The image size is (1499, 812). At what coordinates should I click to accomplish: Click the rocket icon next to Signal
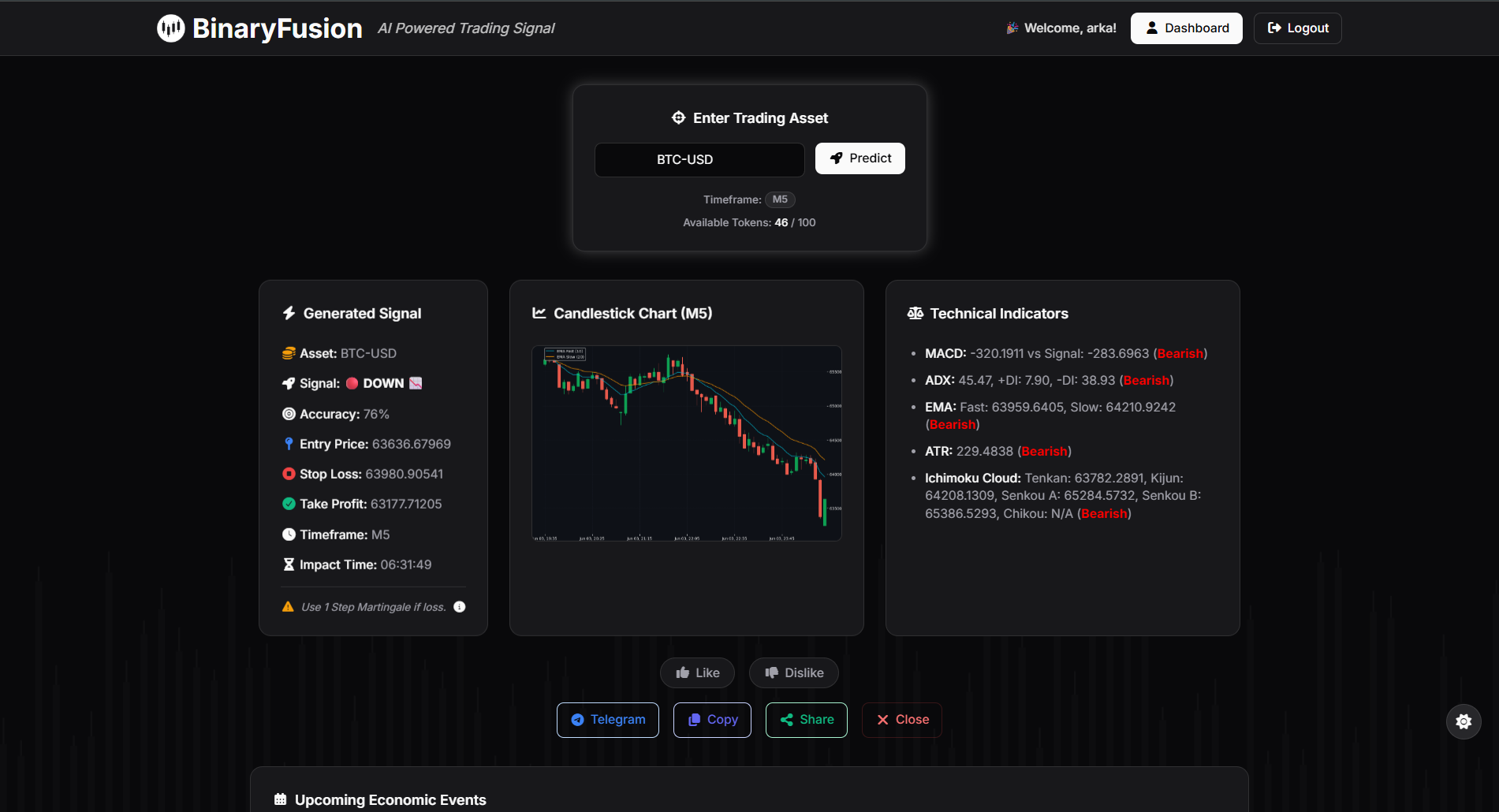point(289,383)
